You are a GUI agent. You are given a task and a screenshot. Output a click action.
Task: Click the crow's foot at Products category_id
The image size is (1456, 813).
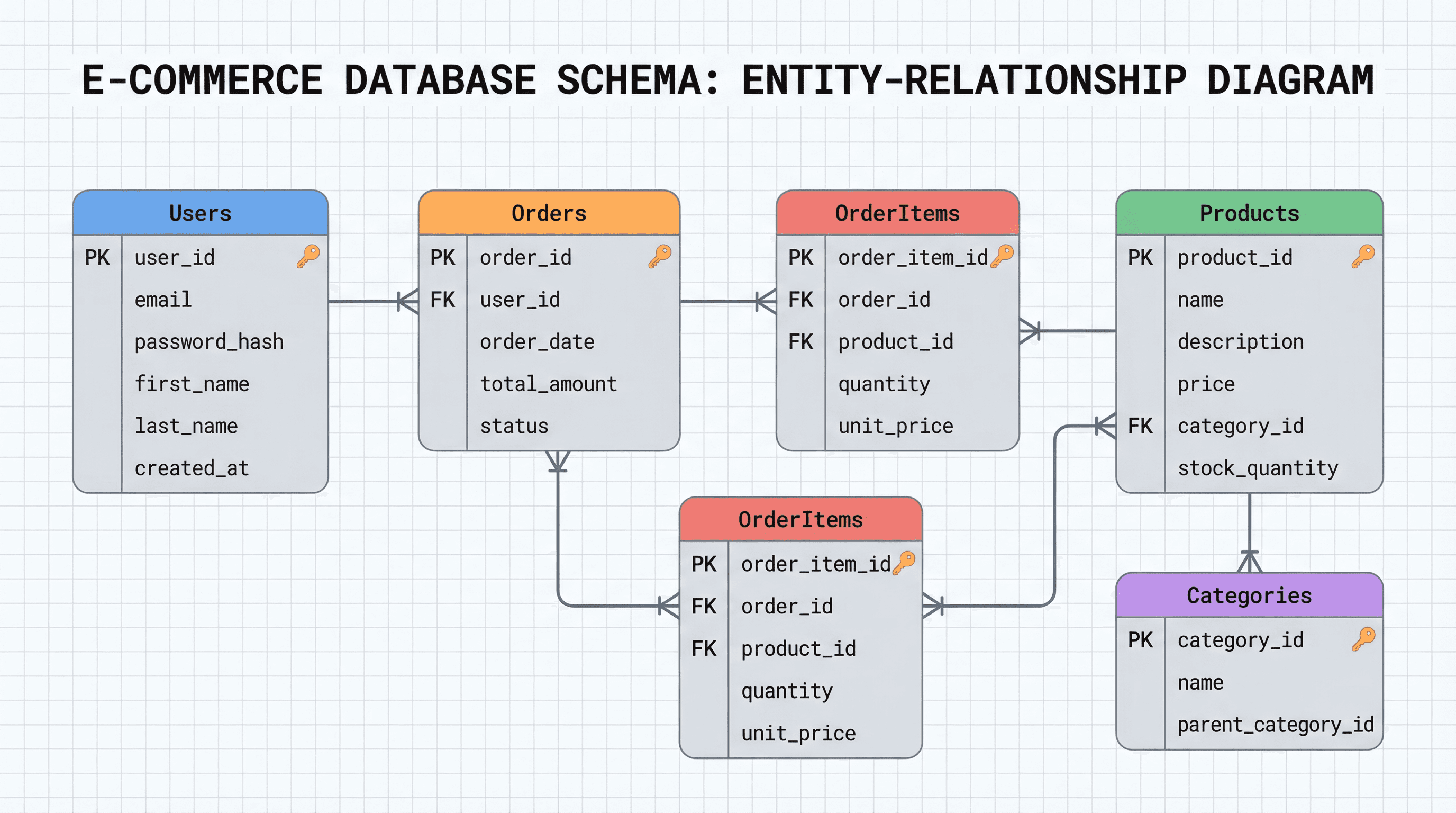(x=1105, y=426)
